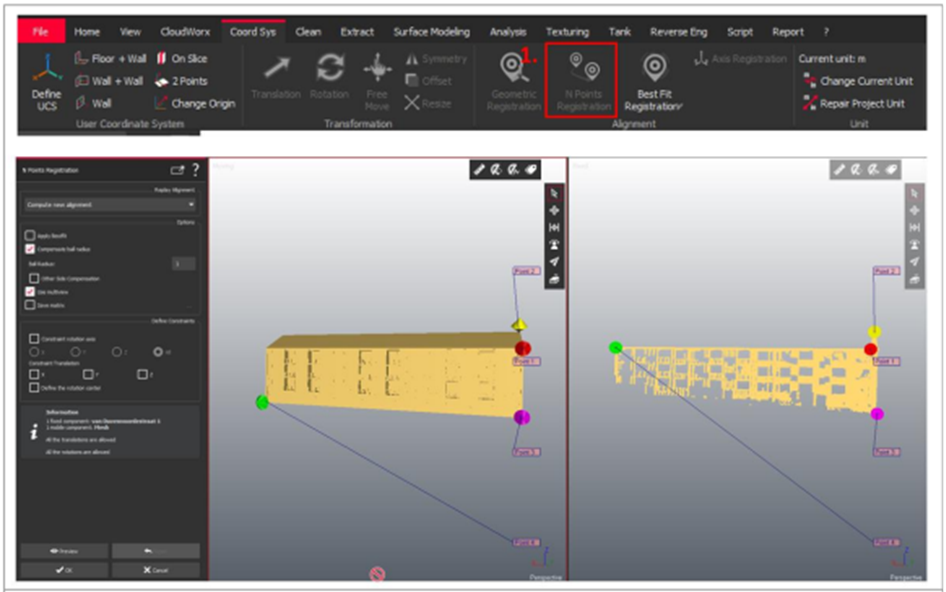The width and height of the screenshot is (946, 592).
Task: Click the Offset transformation tool
Action: (428, 81)
